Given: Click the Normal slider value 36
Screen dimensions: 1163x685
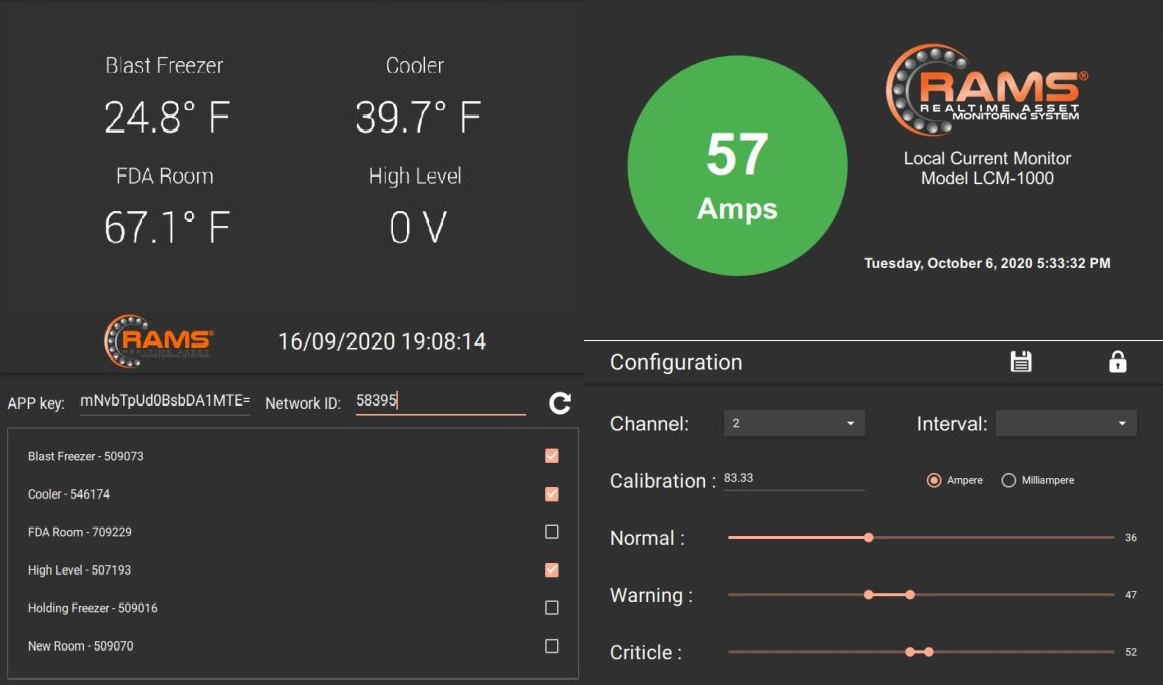Looking at the screenshot, I should click(x=1130, y=537).
